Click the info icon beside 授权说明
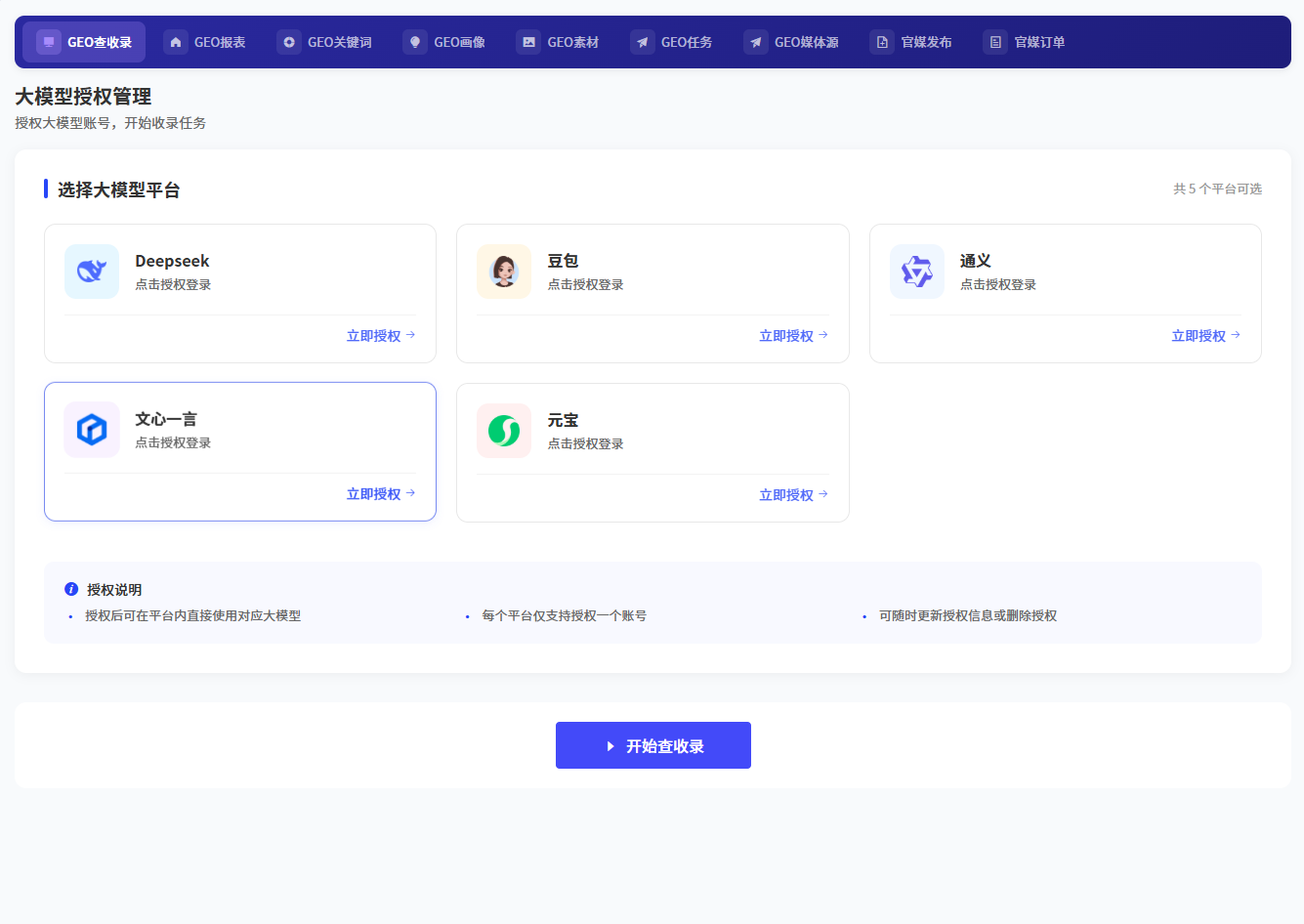1304x924 pixels. pos(71,589)
